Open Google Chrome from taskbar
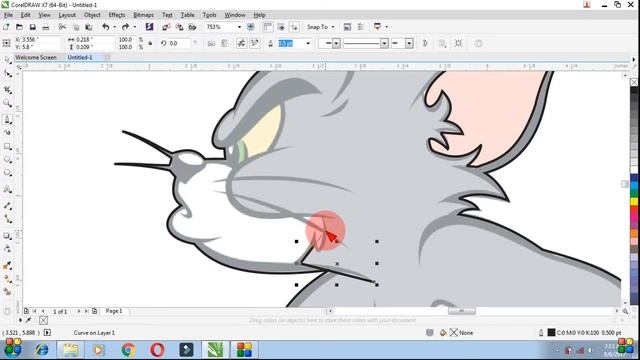Screen dimensions: 640x360 click(x=128, y=350)
